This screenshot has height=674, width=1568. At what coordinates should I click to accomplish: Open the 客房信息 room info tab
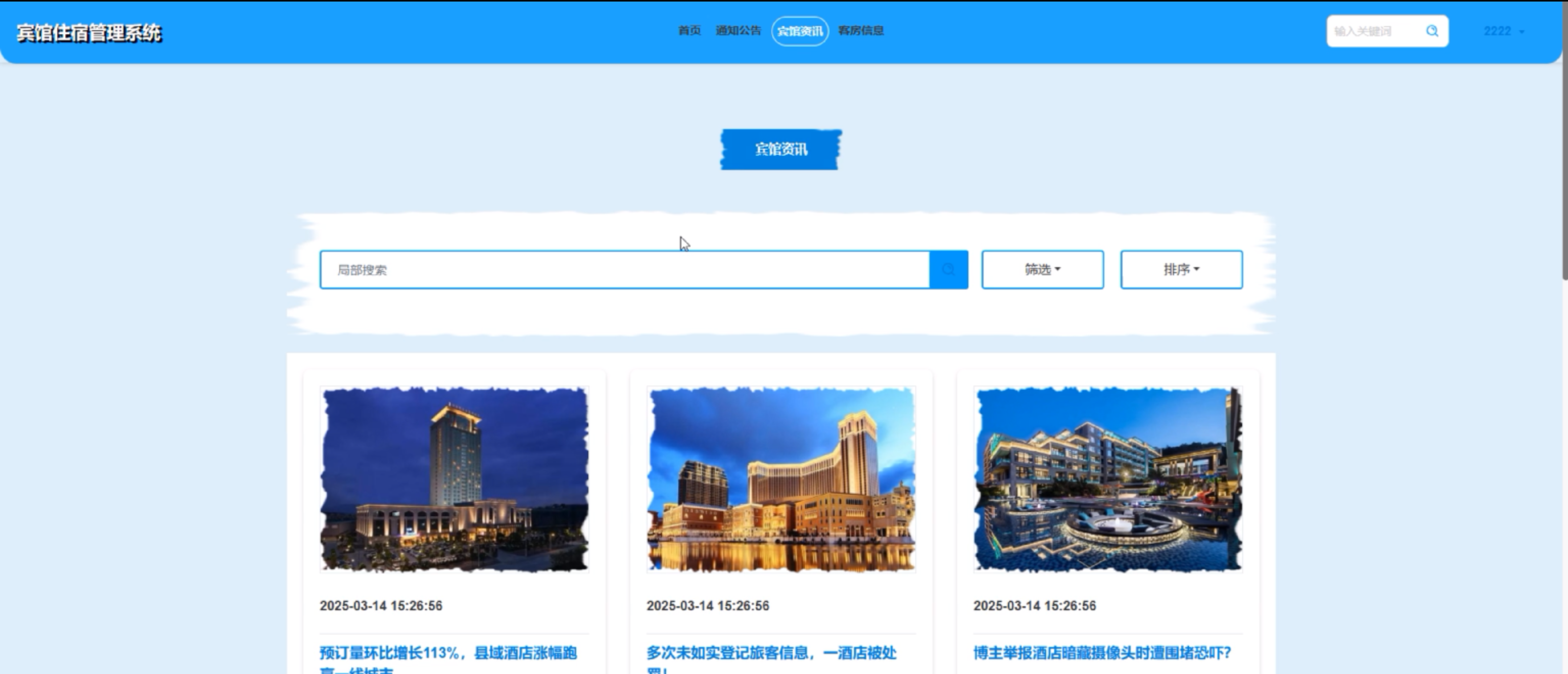coord(861,31)
